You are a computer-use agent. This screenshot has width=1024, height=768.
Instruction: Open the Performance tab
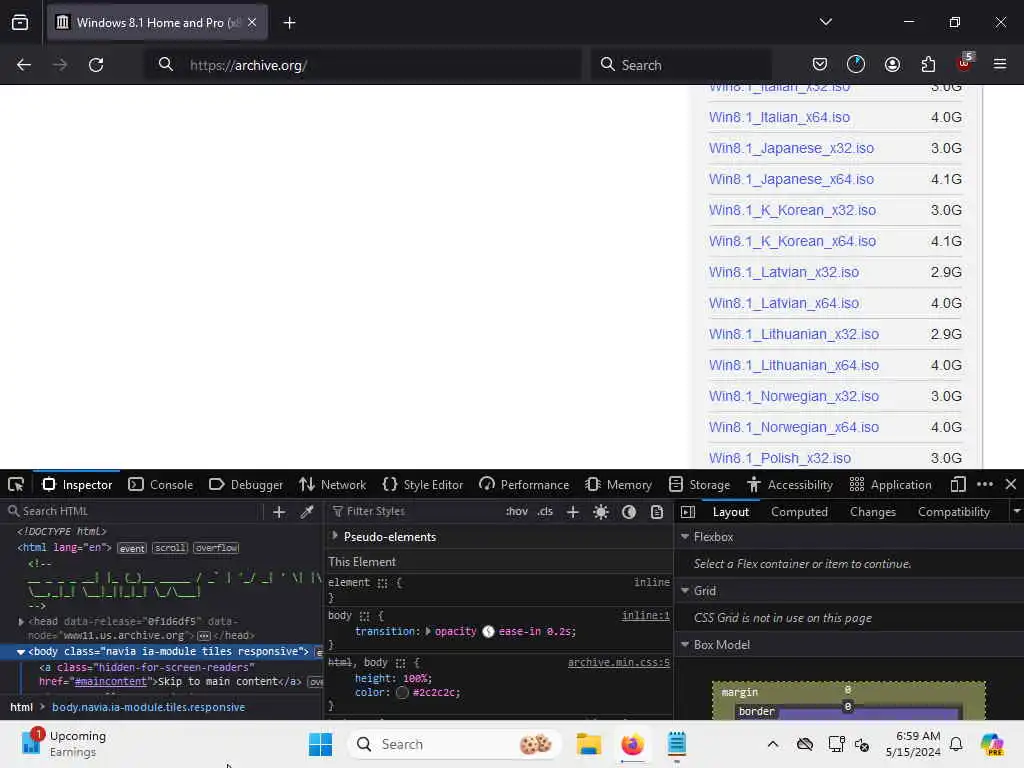524,485
